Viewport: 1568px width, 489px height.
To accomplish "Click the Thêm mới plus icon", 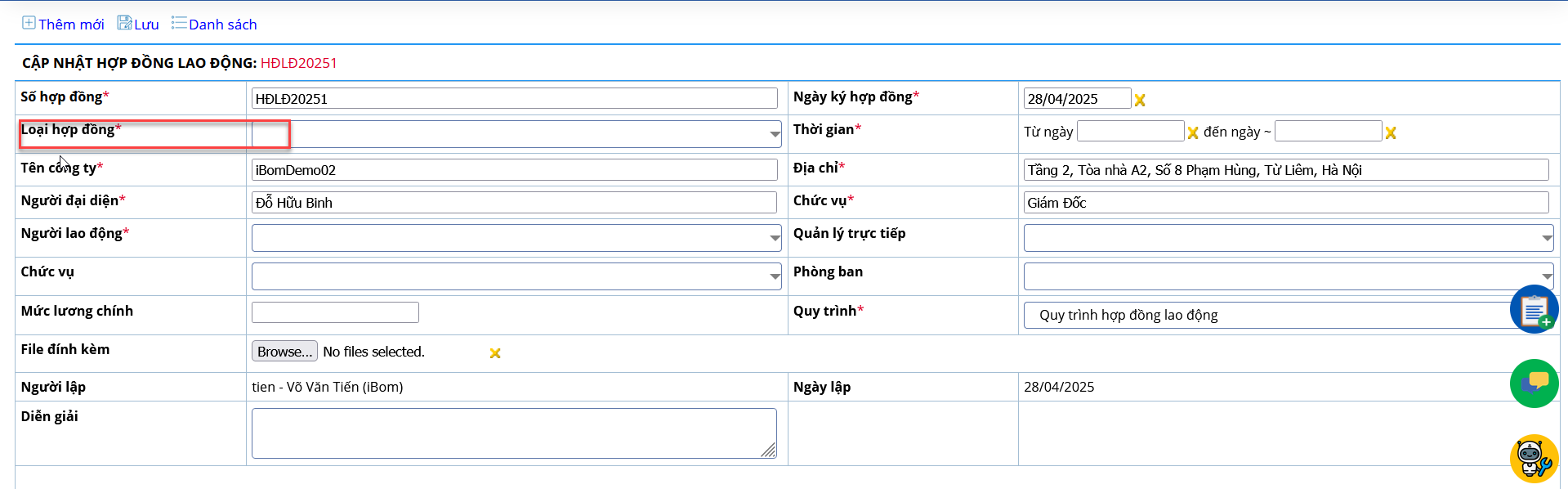I will [x=29, y=23].
